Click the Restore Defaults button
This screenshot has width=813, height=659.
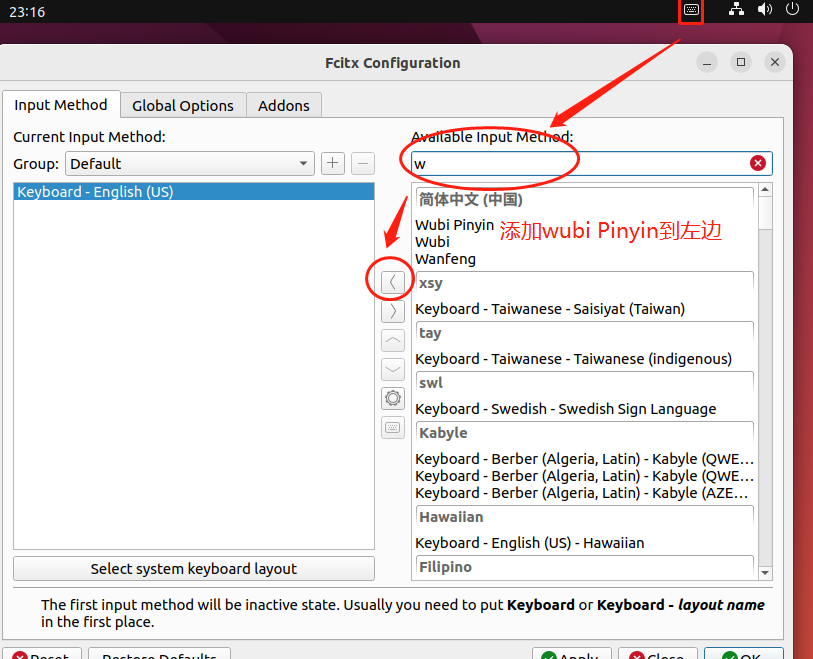tap(159, 654)
